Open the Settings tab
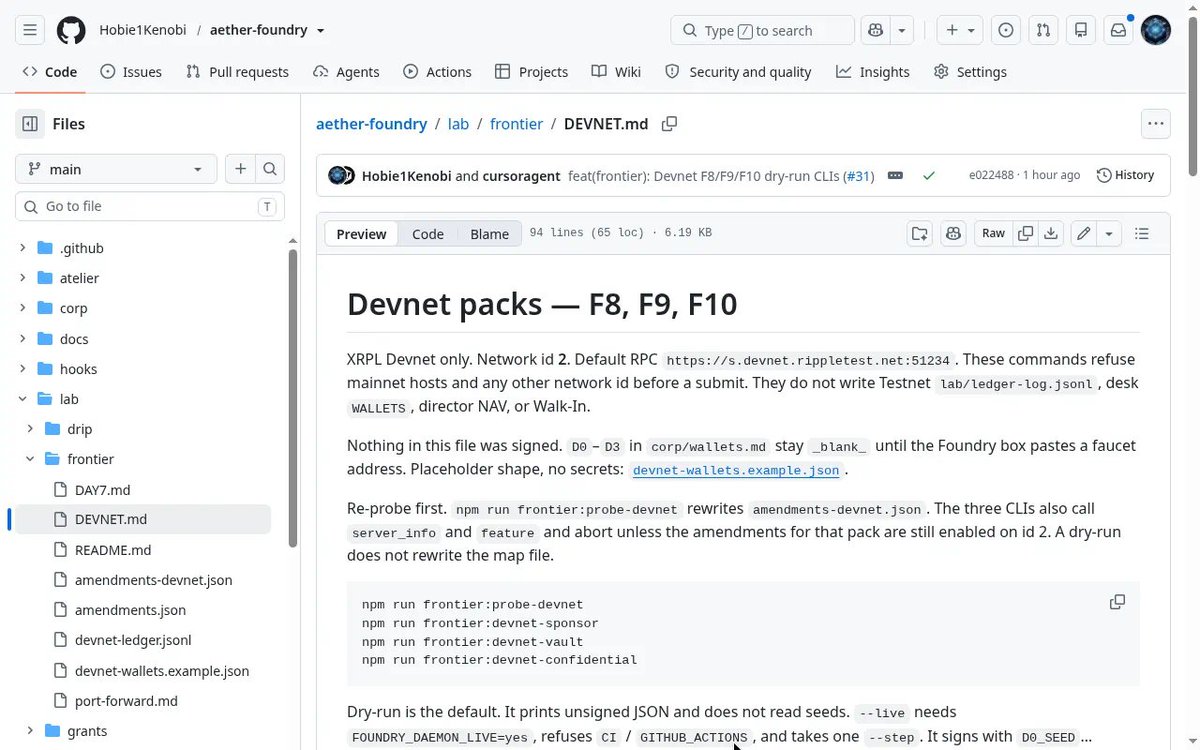The height and width of the screenshot is (750, 1200). pyautogui.click(x=970, y=72)
